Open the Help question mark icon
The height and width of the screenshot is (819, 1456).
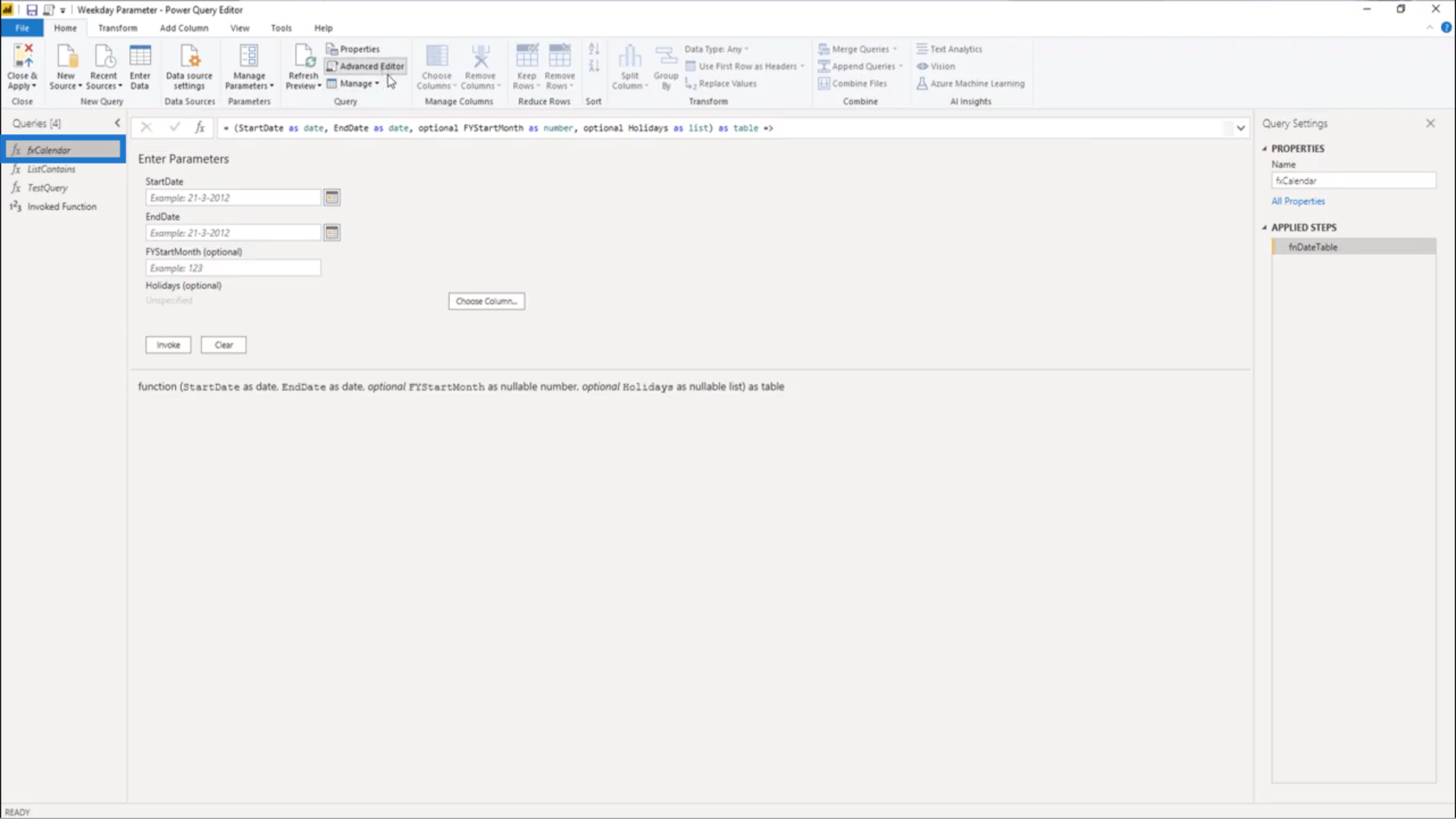(x=1446, y=28)
